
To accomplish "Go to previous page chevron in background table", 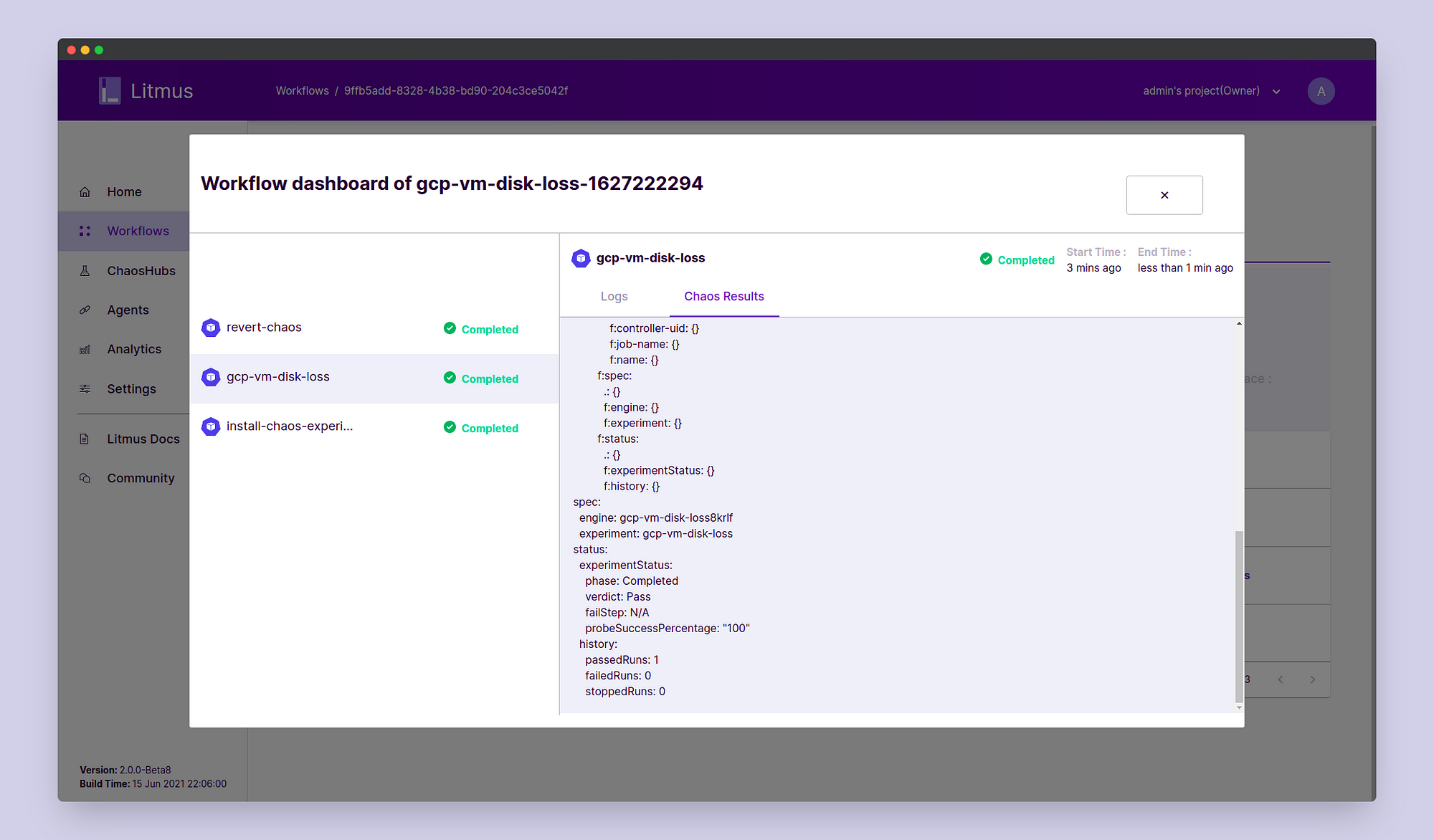I will [x=1281, y=679].
